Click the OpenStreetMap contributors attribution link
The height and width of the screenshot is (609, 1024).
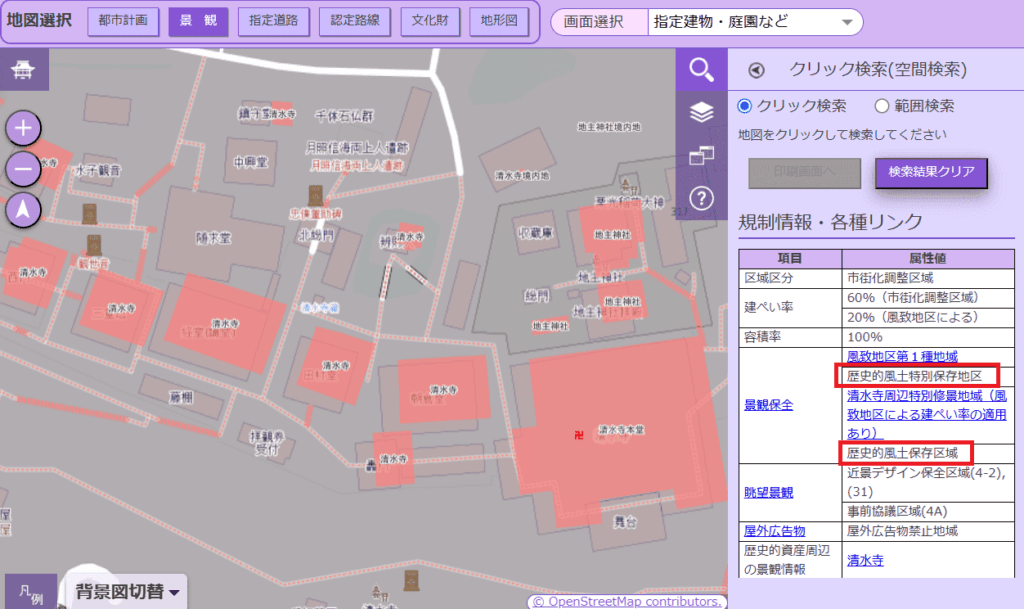pyautogui.click(x=627, y=602)
